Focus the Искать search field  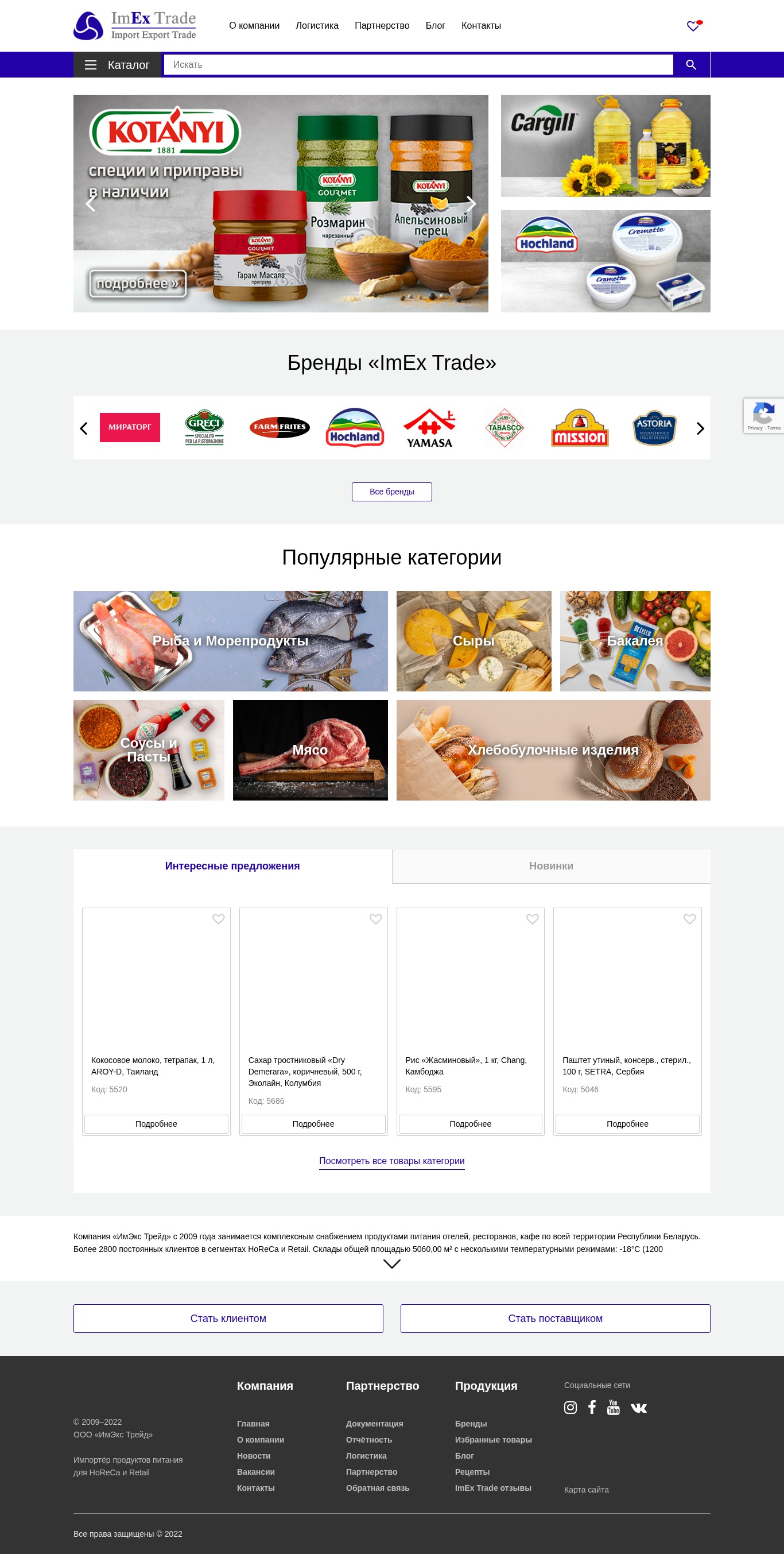(418, 64)
